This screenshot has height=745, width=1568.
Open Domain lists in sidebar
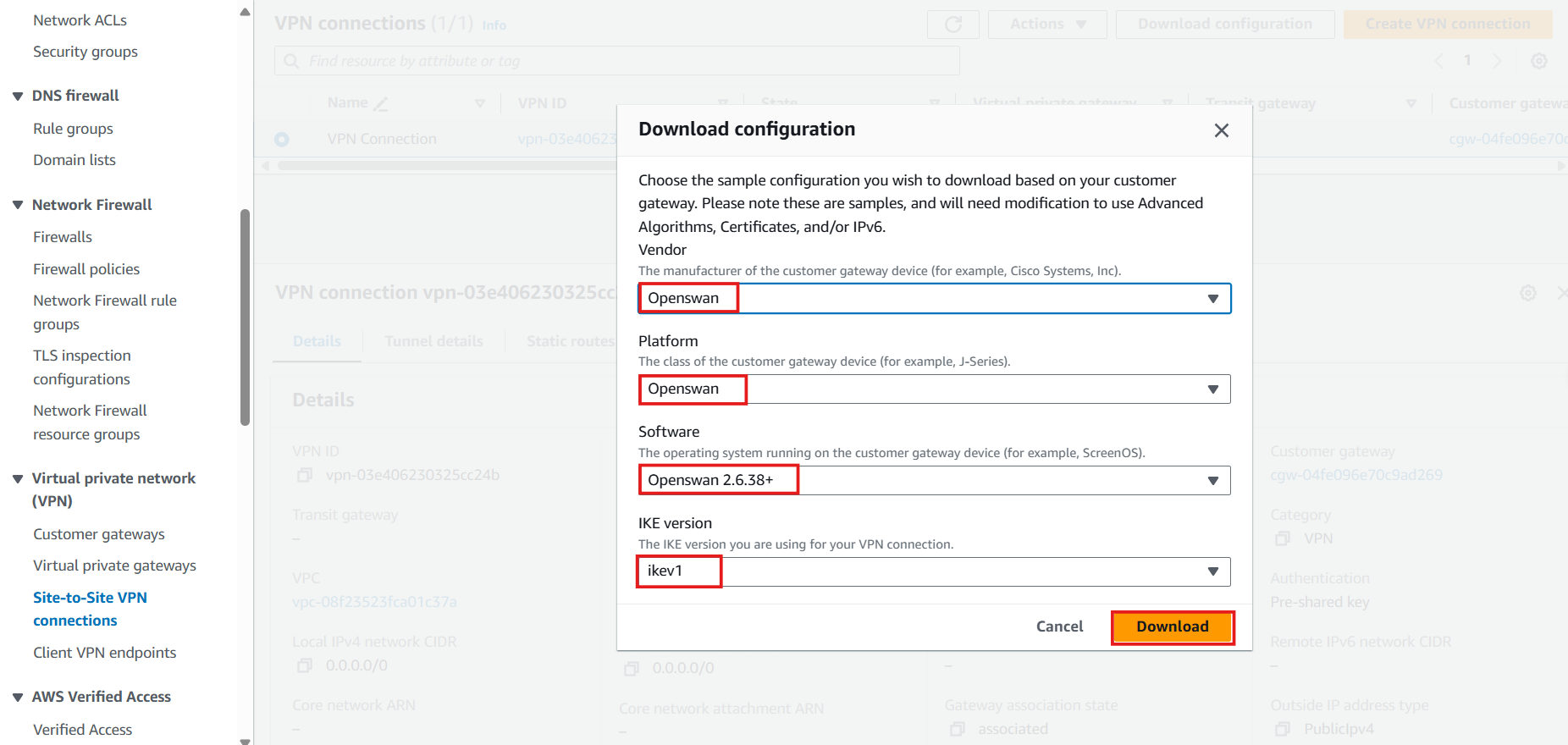pos(75,160)
